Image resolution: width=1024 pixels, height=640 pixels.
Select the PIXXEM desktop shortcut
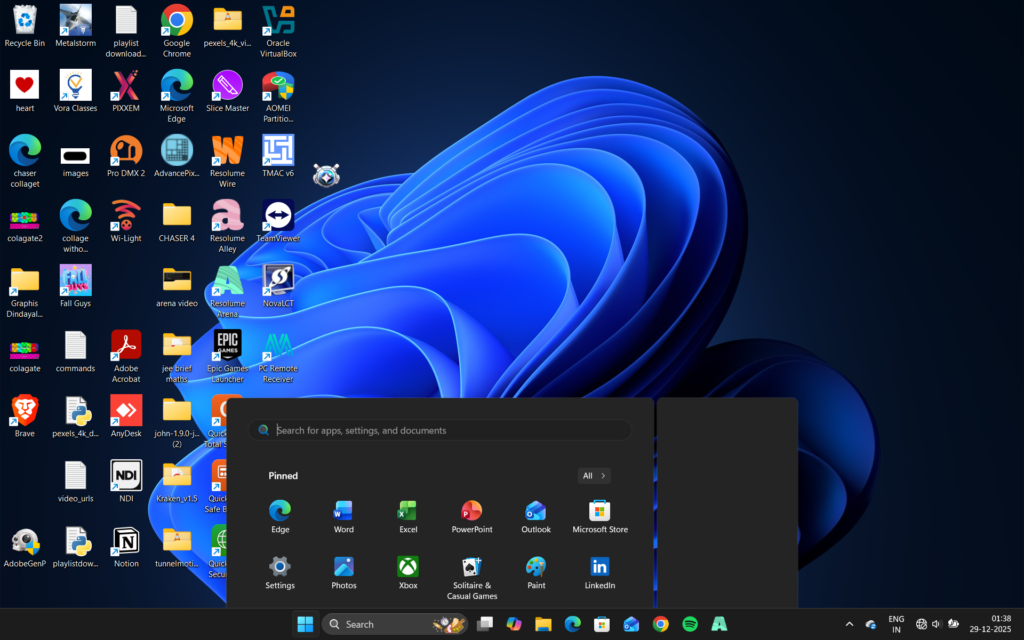pyautogui.click(x=126, y=91)
